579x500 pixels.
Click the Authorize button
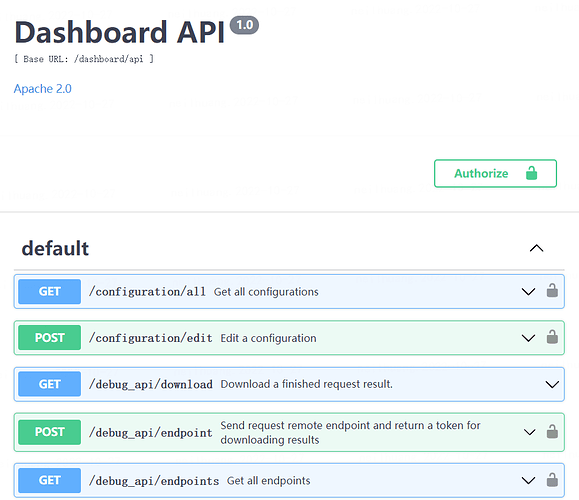(x=495, y=173)
